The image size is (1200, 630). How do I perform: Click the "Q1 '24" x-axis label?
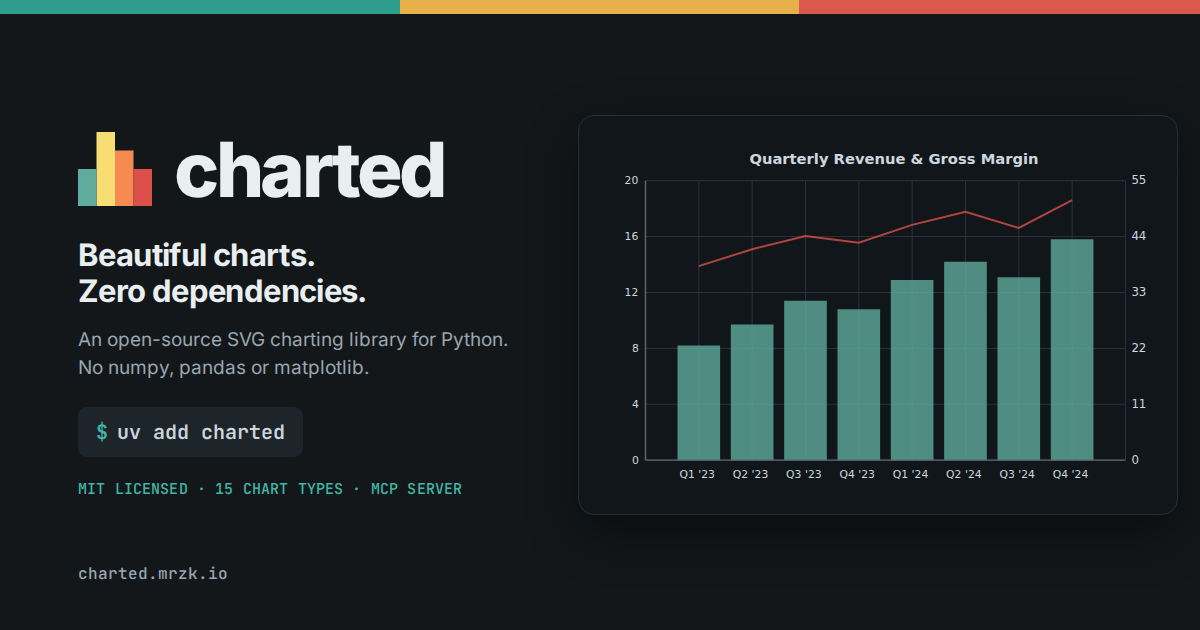(x=911, y=475)
